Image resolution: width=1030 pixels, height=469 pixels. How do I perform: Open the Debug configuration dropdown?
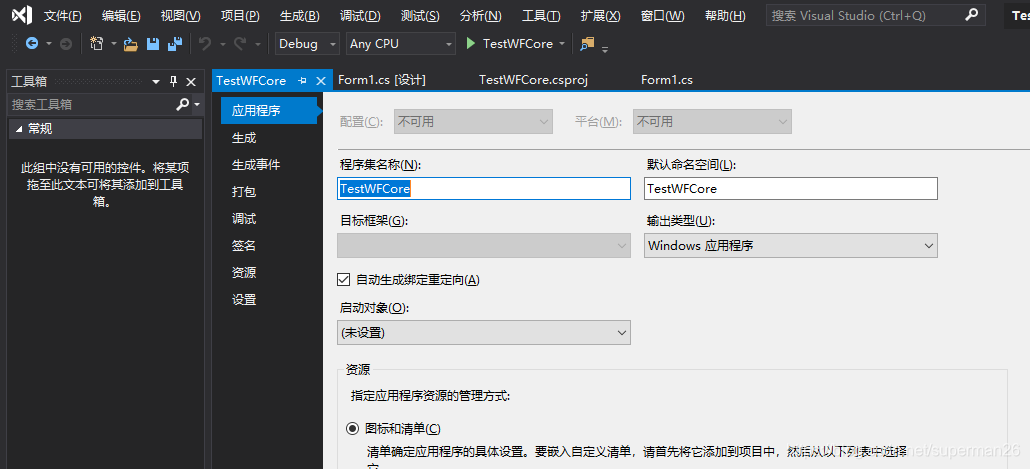307,43
